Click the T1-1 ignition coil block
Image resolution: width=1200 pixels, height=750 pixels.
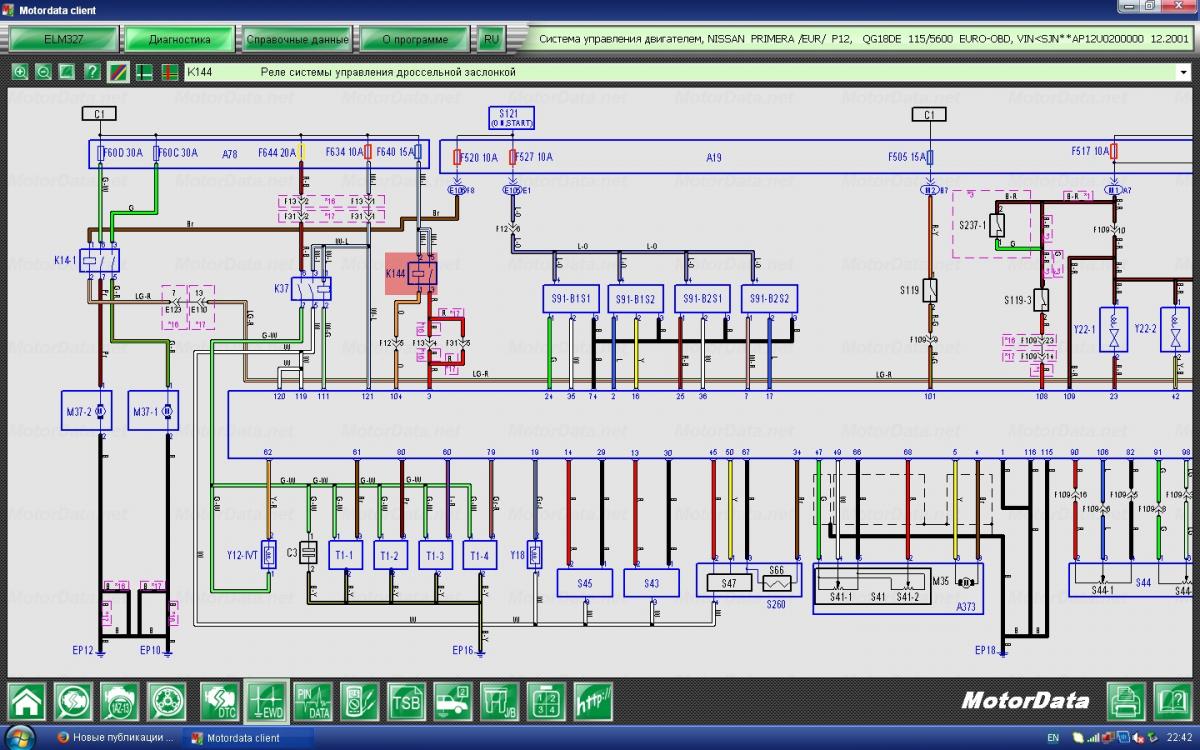[346, 556]
